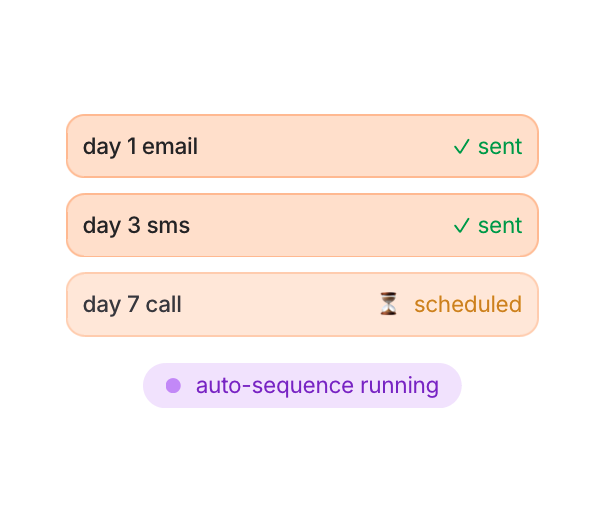Click the 'day 3 sms' label text

tap(136, 226)
